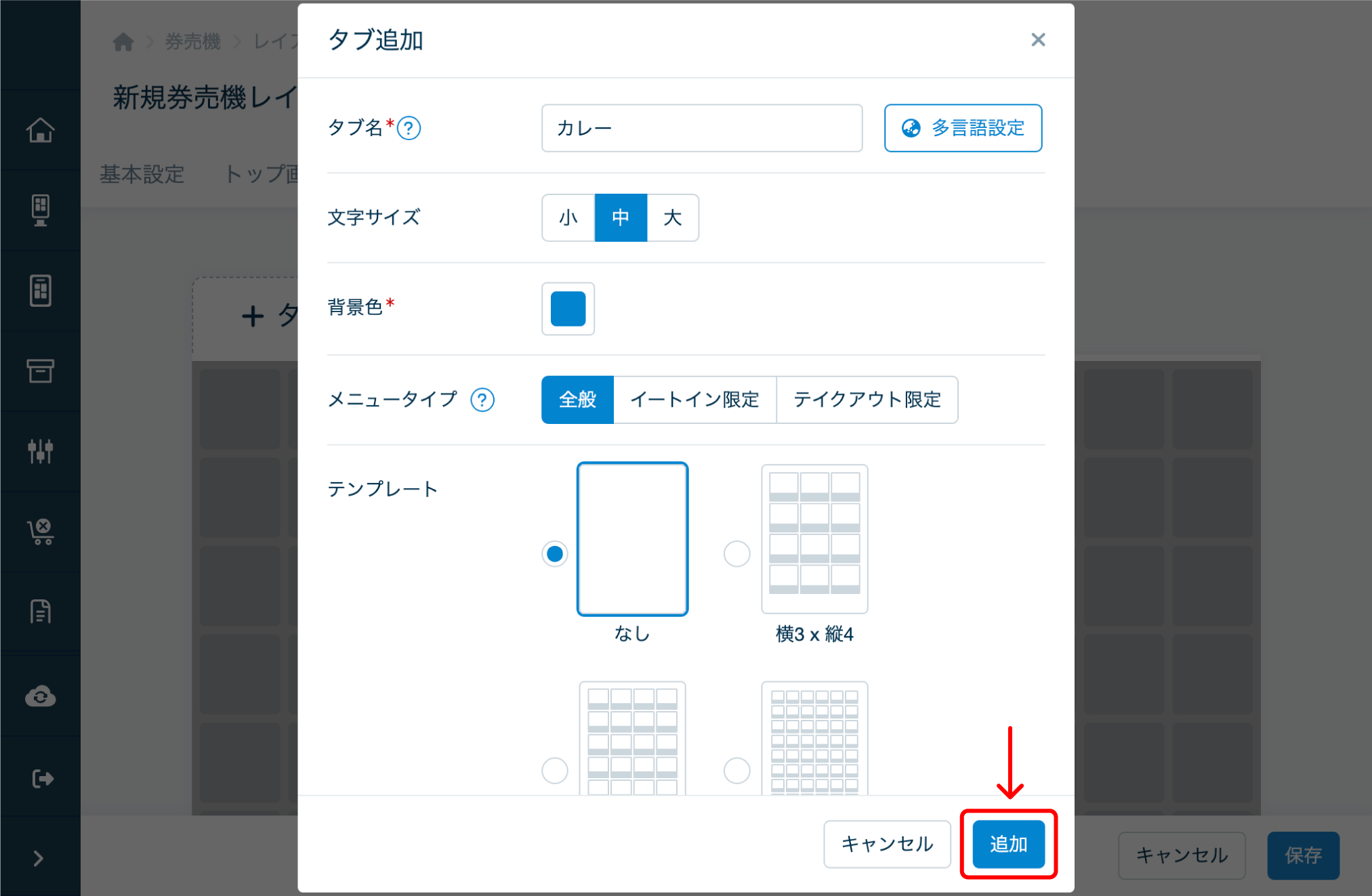The width and height of the screenshot is (1372, 896).
Task: Show help for メニュータイプ
Action: point(482,400)
